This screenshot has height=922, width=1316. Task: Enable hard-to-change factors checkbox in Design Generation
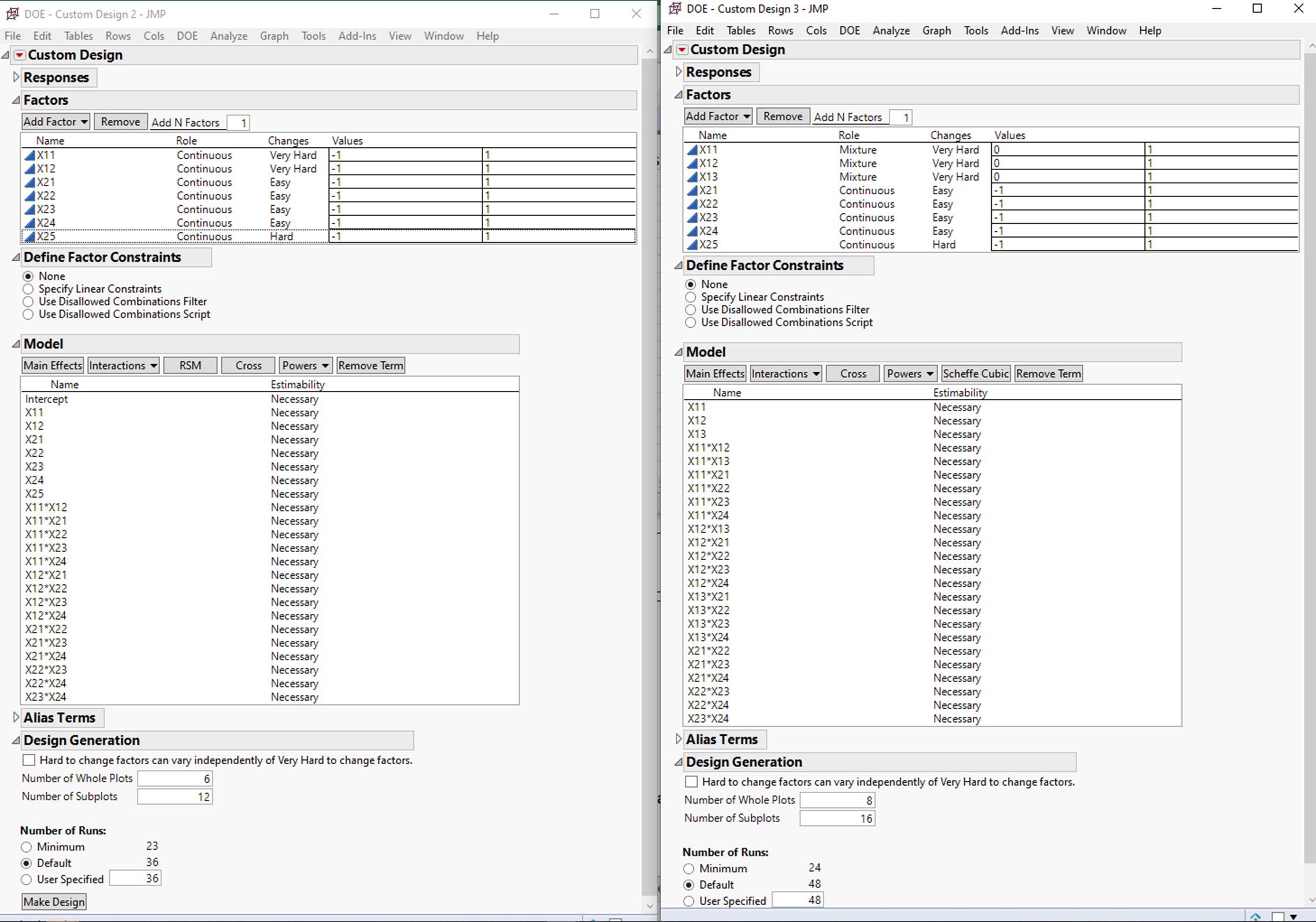click(x=29, y=760)
